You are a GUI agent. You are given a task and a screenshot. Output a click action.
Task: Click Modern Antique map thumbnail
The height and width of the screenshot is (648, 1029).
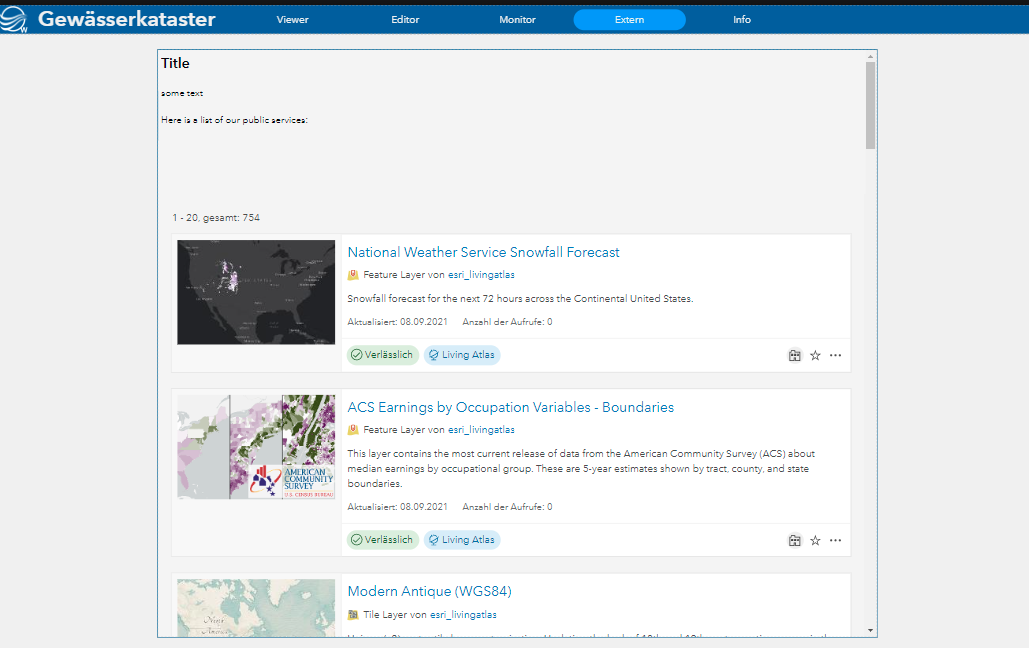pyautogui.click(x=256, y=608)
